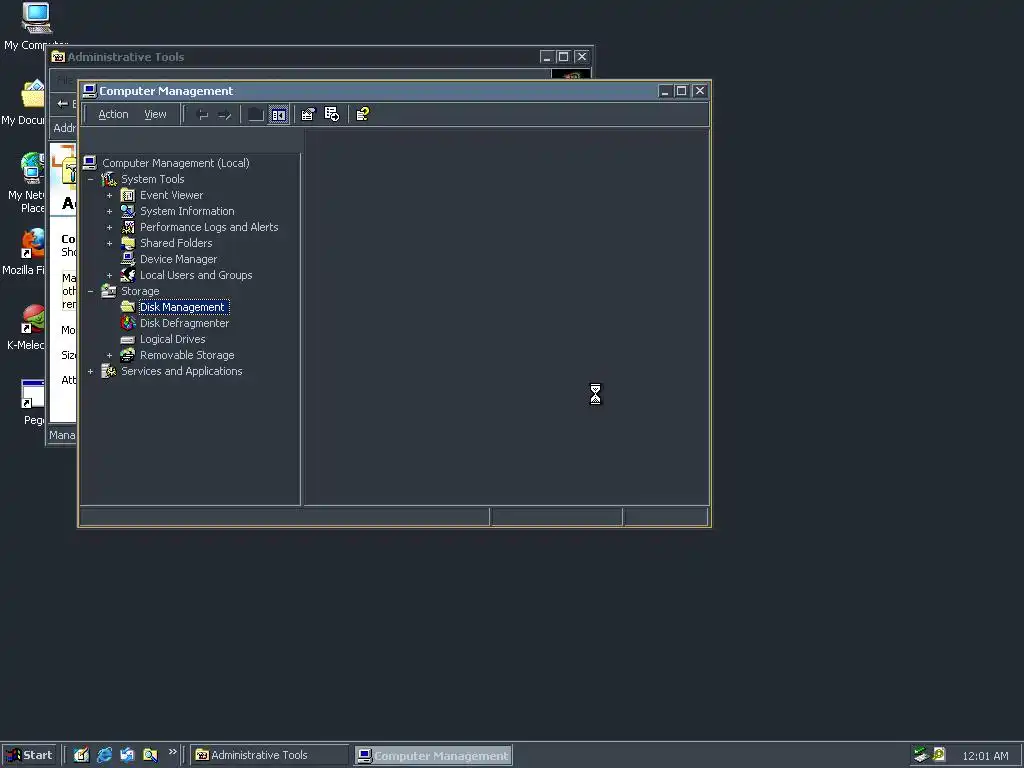
Task: Expand the Shared Folders node
Action: (x=110, y=243)
